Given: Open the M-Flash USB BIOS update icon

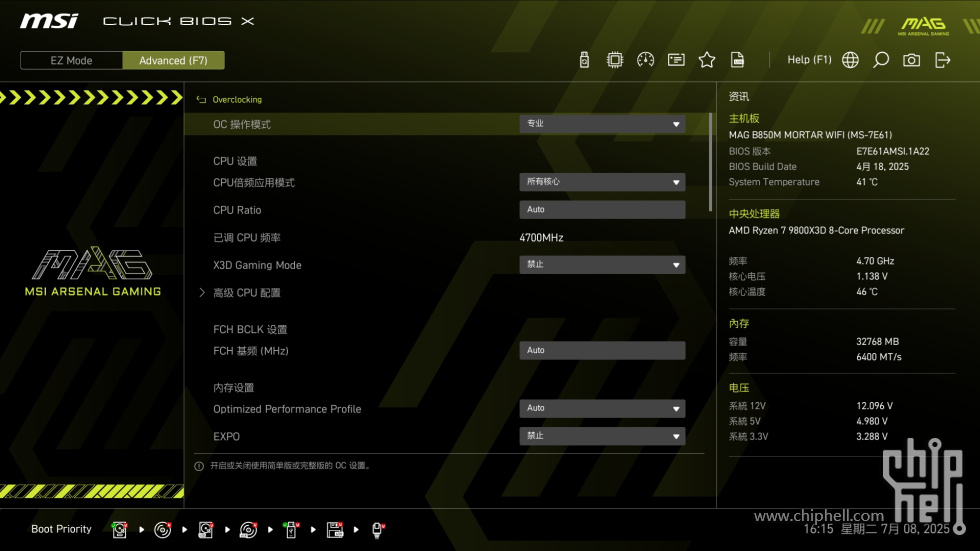Looking at the screenshot, I should point(584,60).
